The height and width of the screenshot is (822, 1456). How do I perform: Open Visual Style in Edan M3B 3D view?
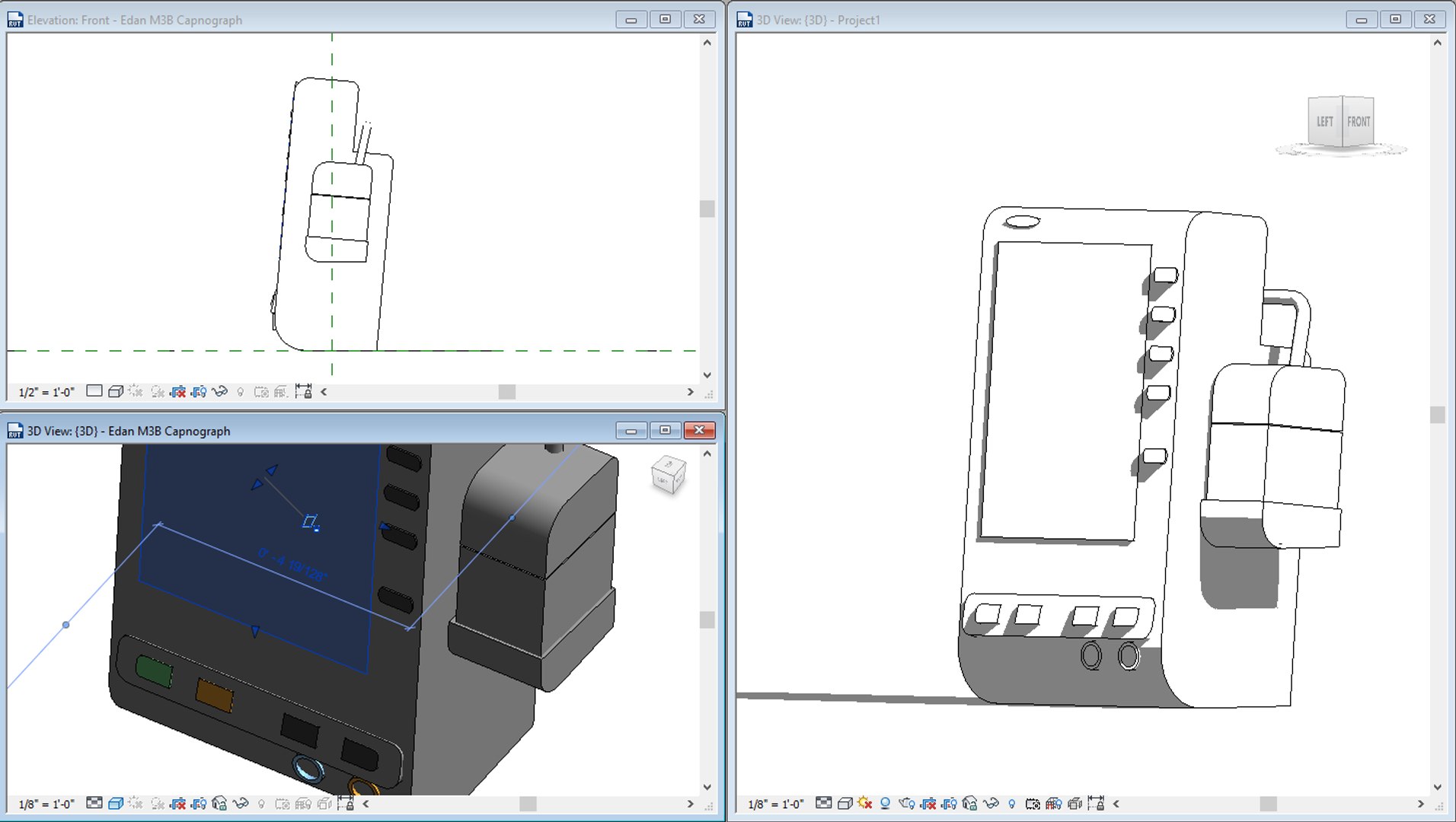(x=116, y=803)
